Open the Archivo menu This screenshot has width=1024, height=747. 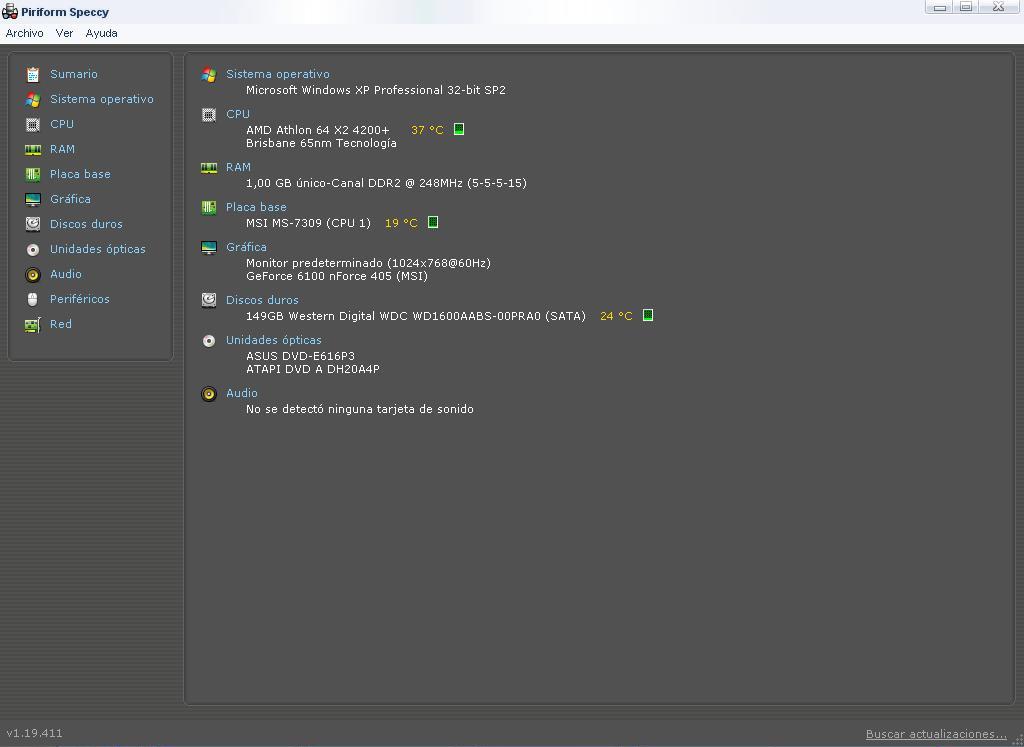(24, 33)
